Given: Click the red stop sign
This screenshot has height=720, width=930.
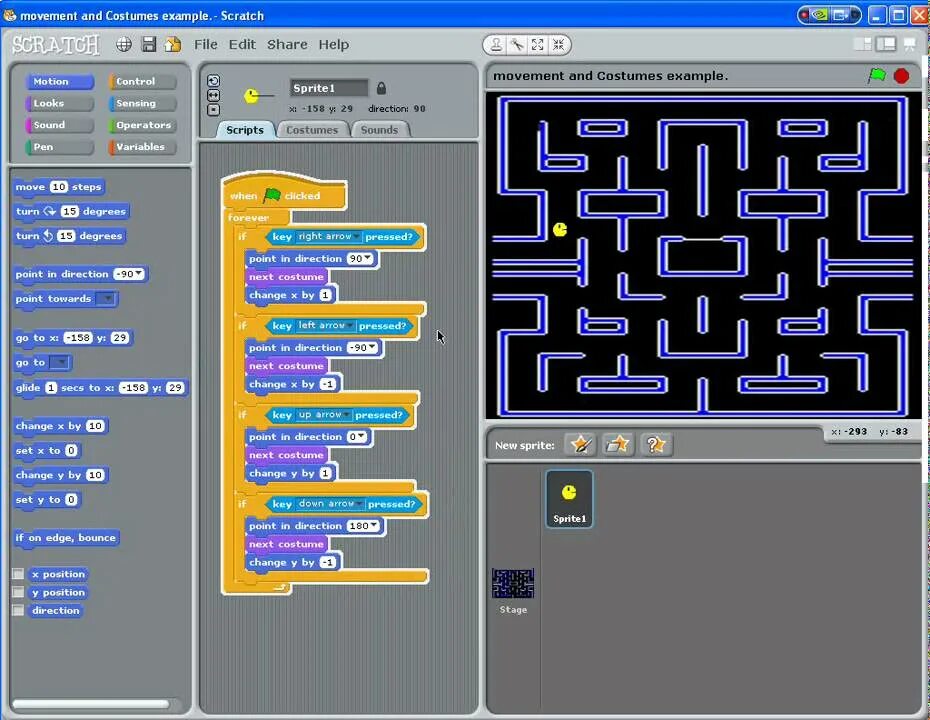Looking at the screenshot, I should pos(902,76).
